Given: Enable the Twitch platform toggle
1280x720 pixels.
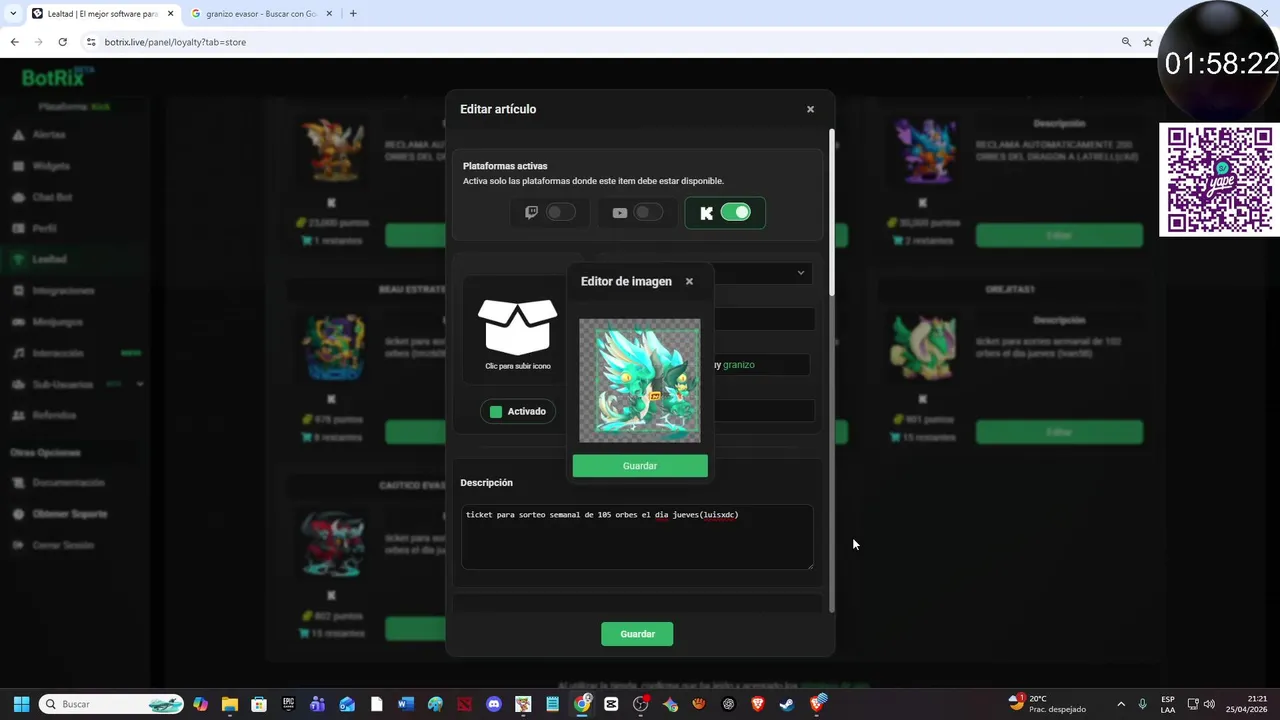Looking at the screenshot, I should click(560, 212).
